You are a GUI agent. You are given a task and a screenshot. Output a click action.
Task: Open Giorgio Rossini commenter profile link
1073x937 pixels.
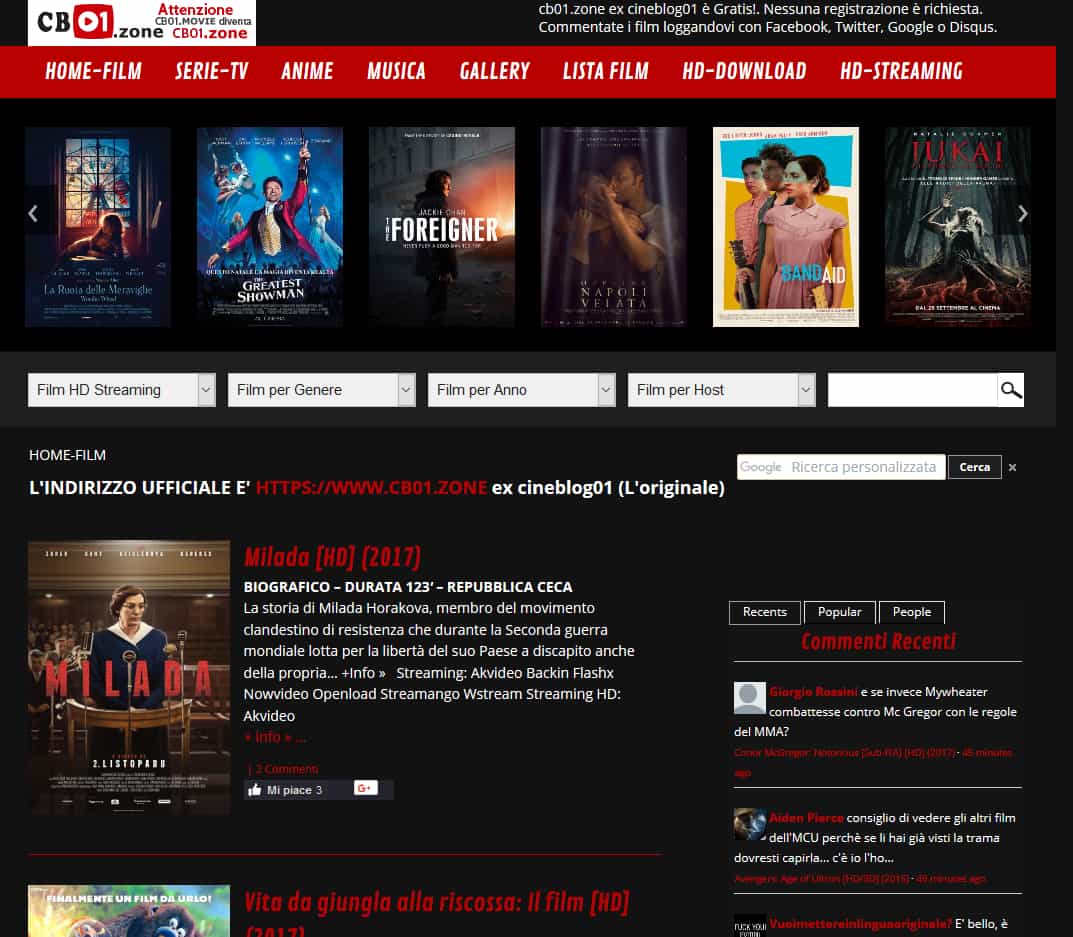click(813, 692)
